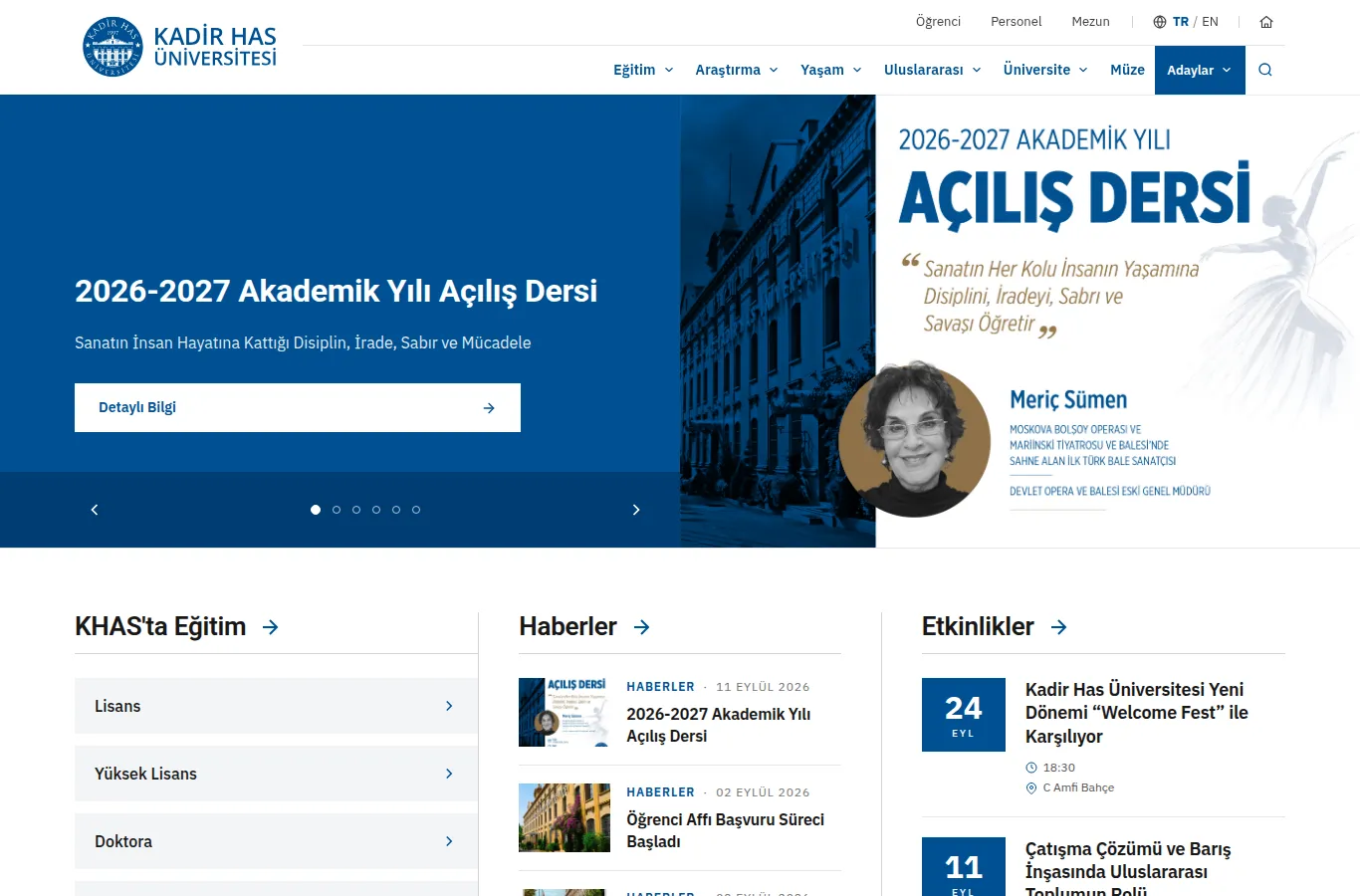Open the Öğrenci top menu link
The height and width of the screenshot is (896, 1360).
[938, 22]
